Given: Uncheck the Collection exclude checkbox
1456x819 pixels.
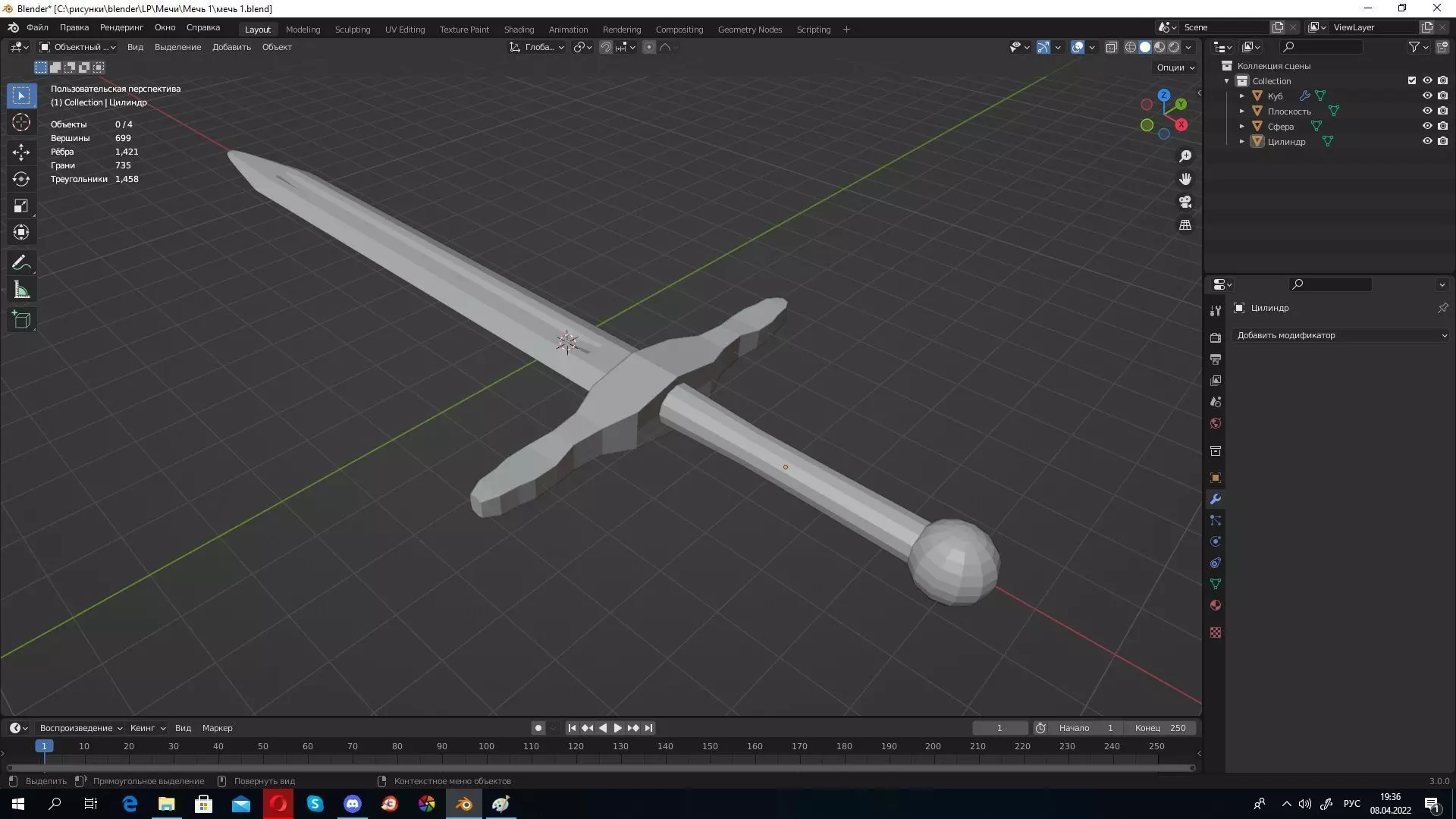Looking at the screenshot, I should [x=1411, y=80].
